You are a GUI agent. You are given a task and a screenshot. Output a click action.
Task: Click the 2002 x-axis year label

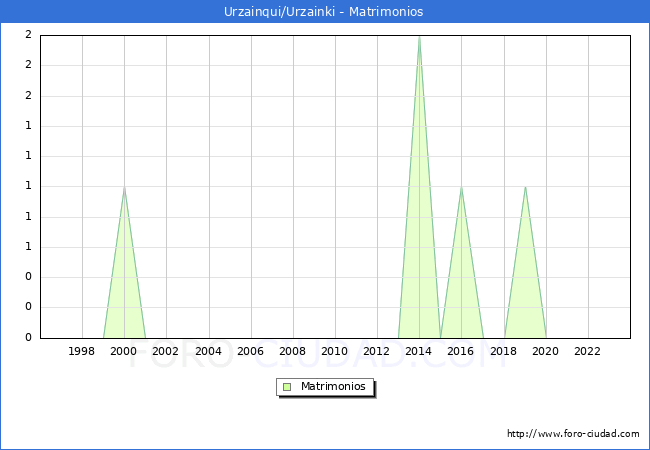tap(166, 351)
